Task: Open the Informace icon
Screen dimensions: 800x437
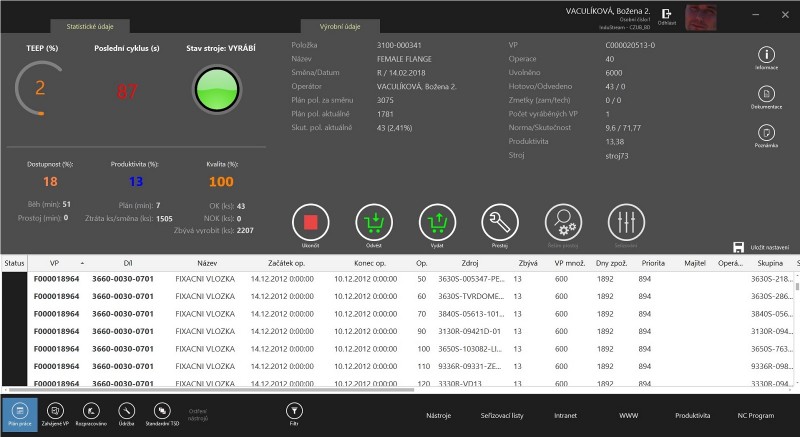Action: click(x=767, y=55)
